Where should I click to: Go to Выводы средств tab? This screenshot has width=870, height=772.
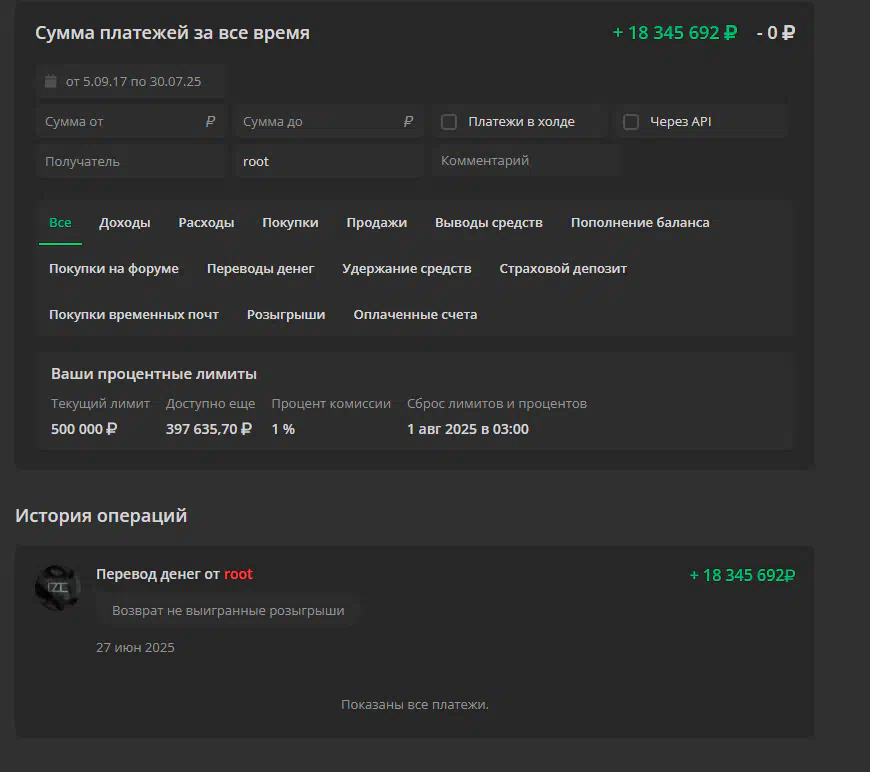489,223
